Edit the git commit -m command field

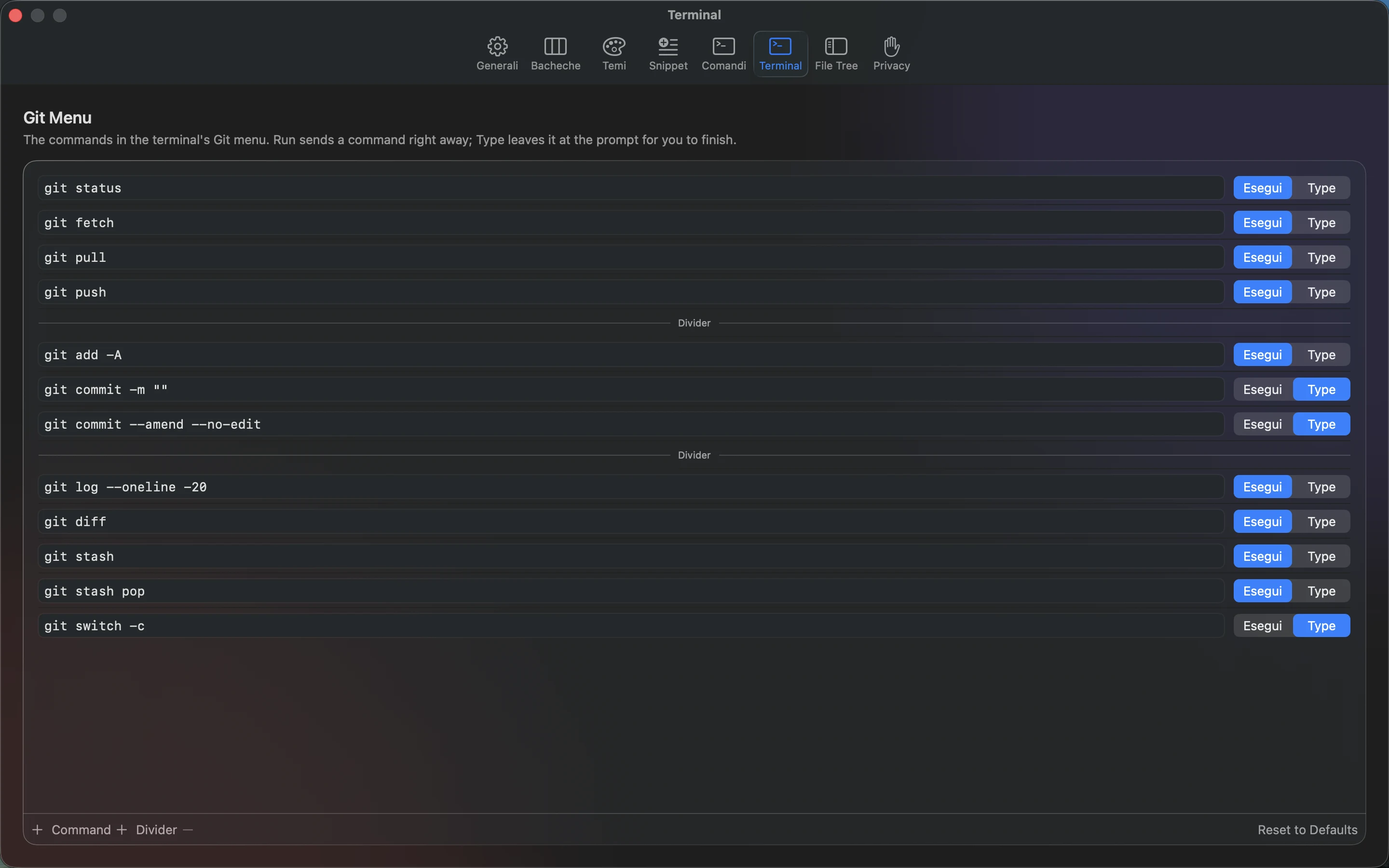[x=631, y=389]
